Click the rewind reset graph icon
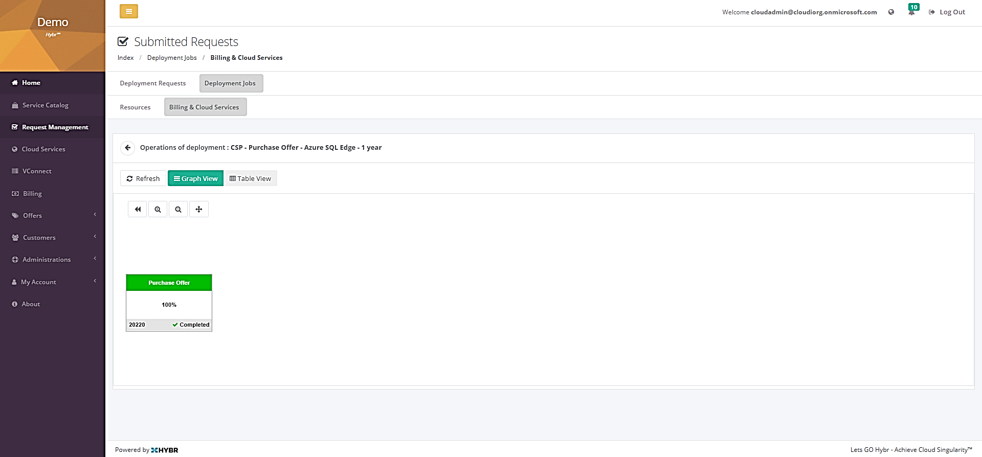982x457 pixels. point(138,209)
